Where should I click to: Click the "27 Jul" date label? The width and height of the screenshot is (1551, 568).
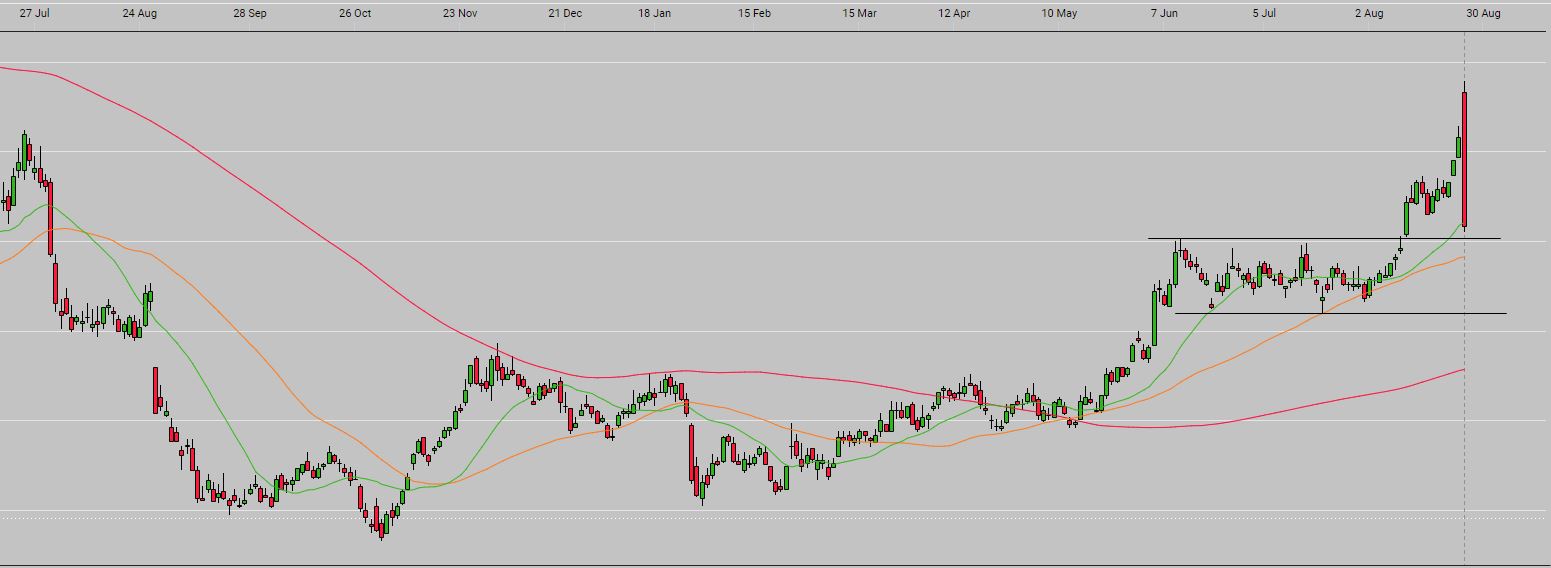(35, 14)
